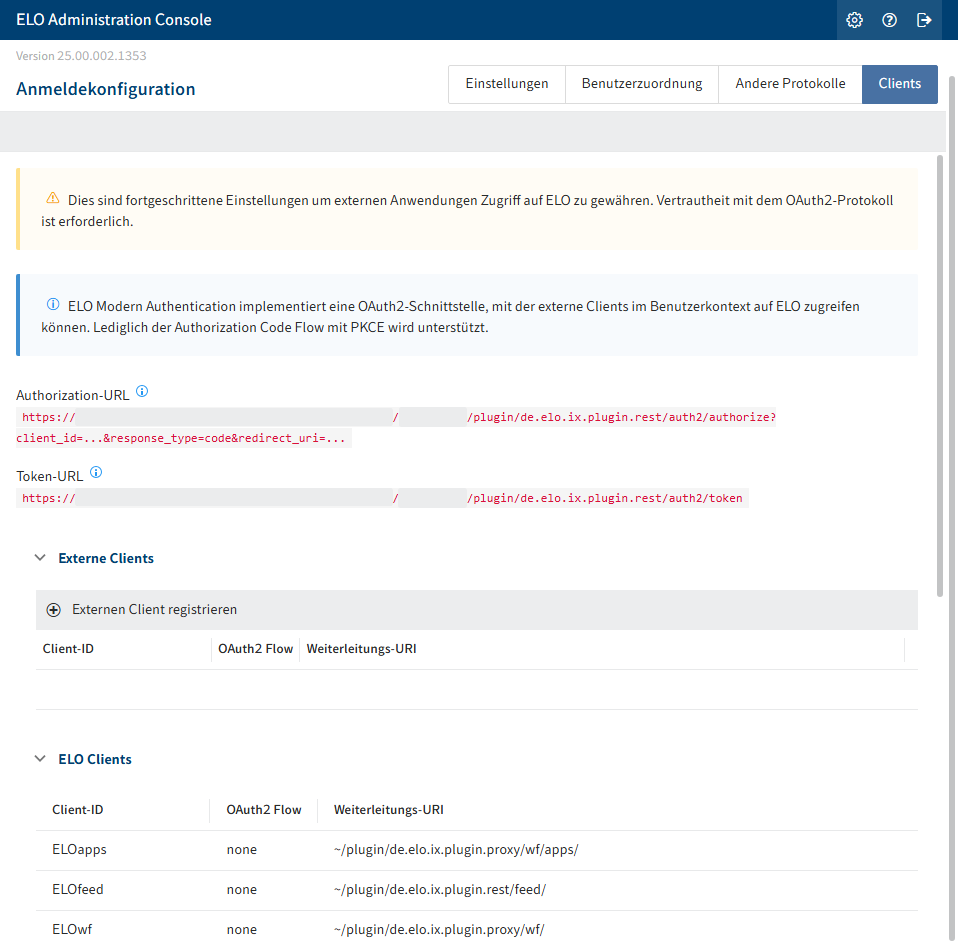Collapse the ELO Clients section
Image resolution: width=958 pixels, height=944 pixels.
pyautogui.click(x=40, y=759)
